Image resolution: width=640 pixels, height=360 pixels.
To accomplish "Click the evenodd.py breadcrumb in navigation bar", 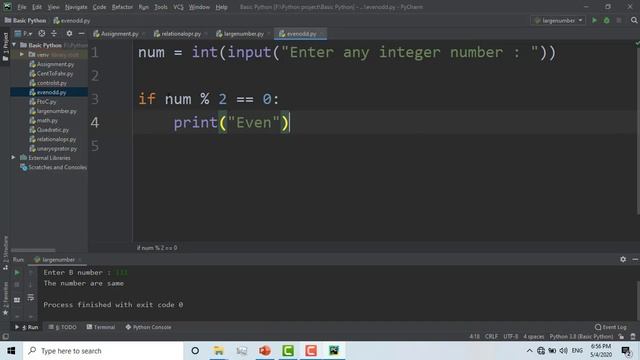I will [71, 20].
